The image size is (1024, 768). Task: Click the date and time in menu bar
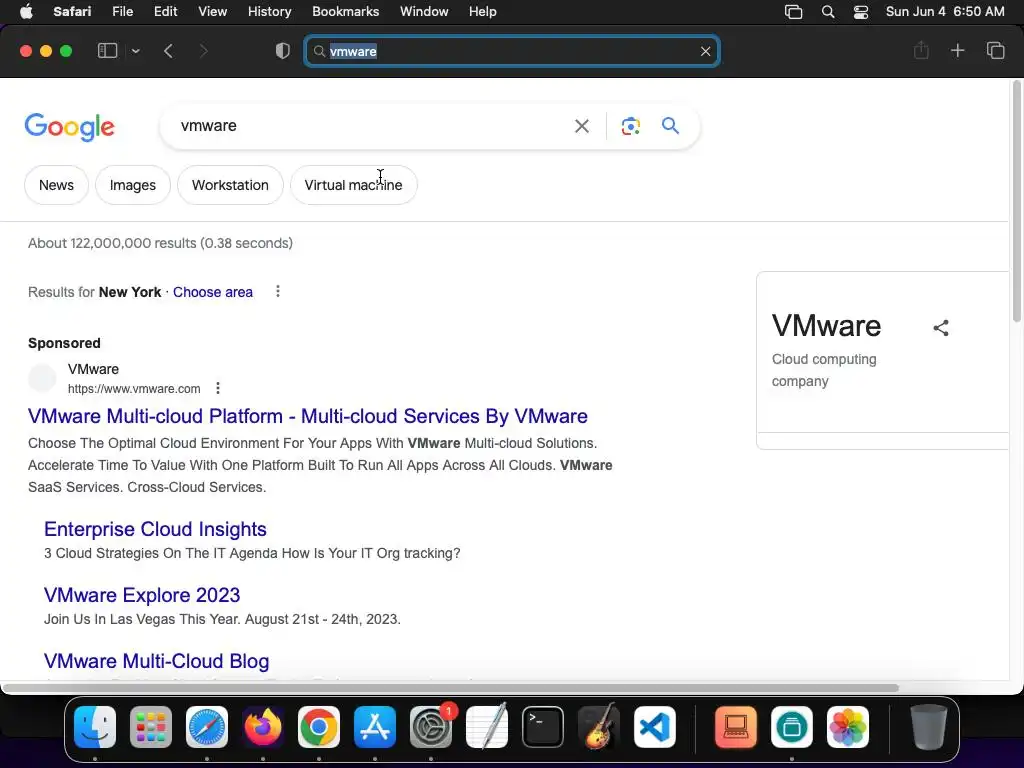pos(945,12)
